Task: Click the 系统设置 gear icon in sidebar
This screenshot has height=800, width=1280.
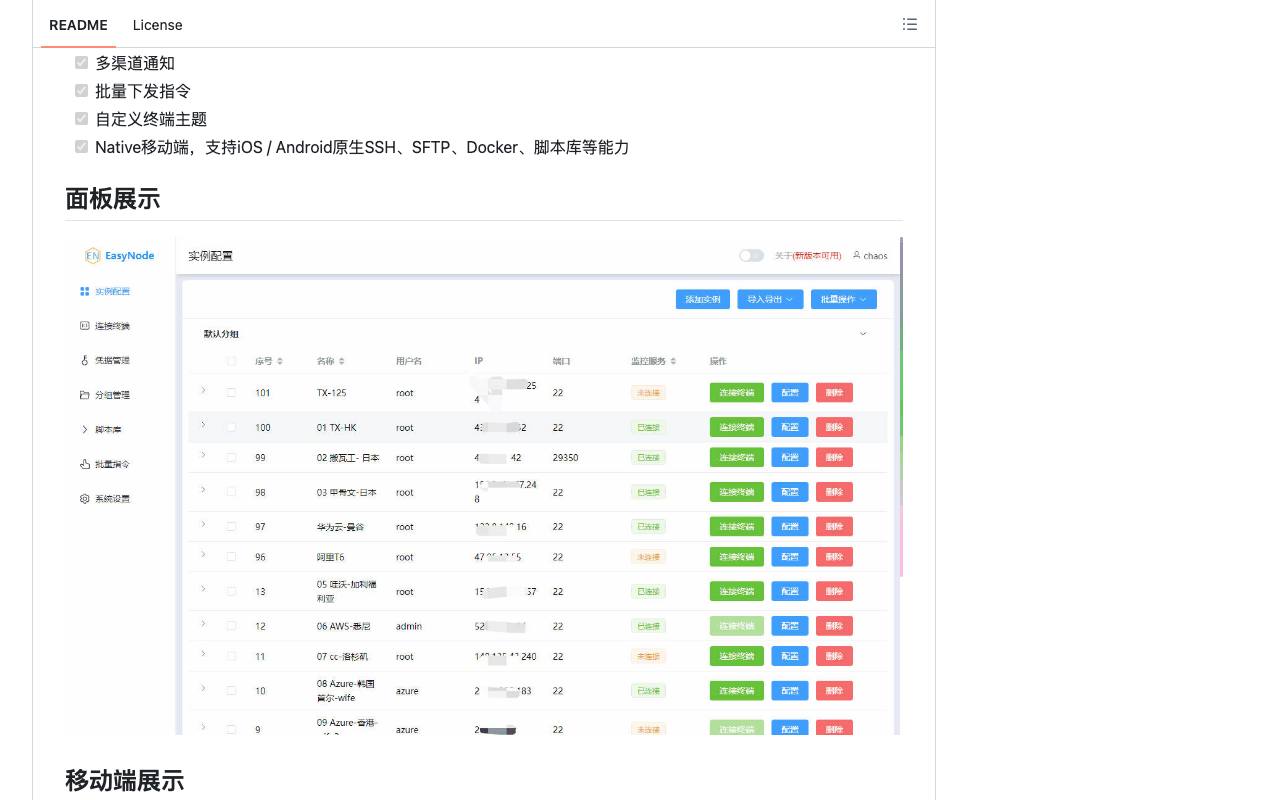Action: [85, 499]
